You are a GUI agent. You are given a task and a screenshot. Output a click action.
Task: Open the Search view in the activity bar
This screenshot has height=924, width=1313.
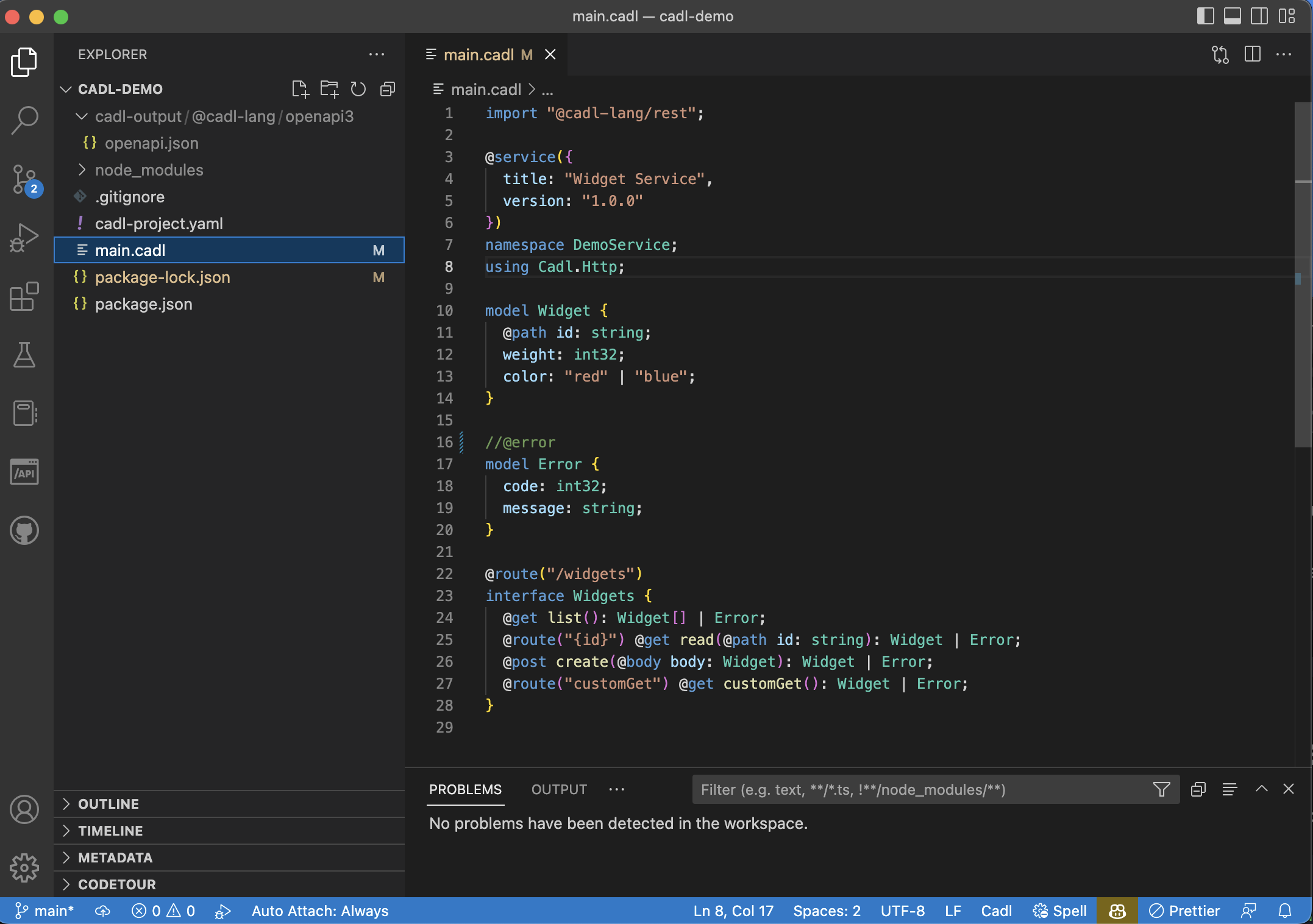pyautogui.click(x=24, y=119)
